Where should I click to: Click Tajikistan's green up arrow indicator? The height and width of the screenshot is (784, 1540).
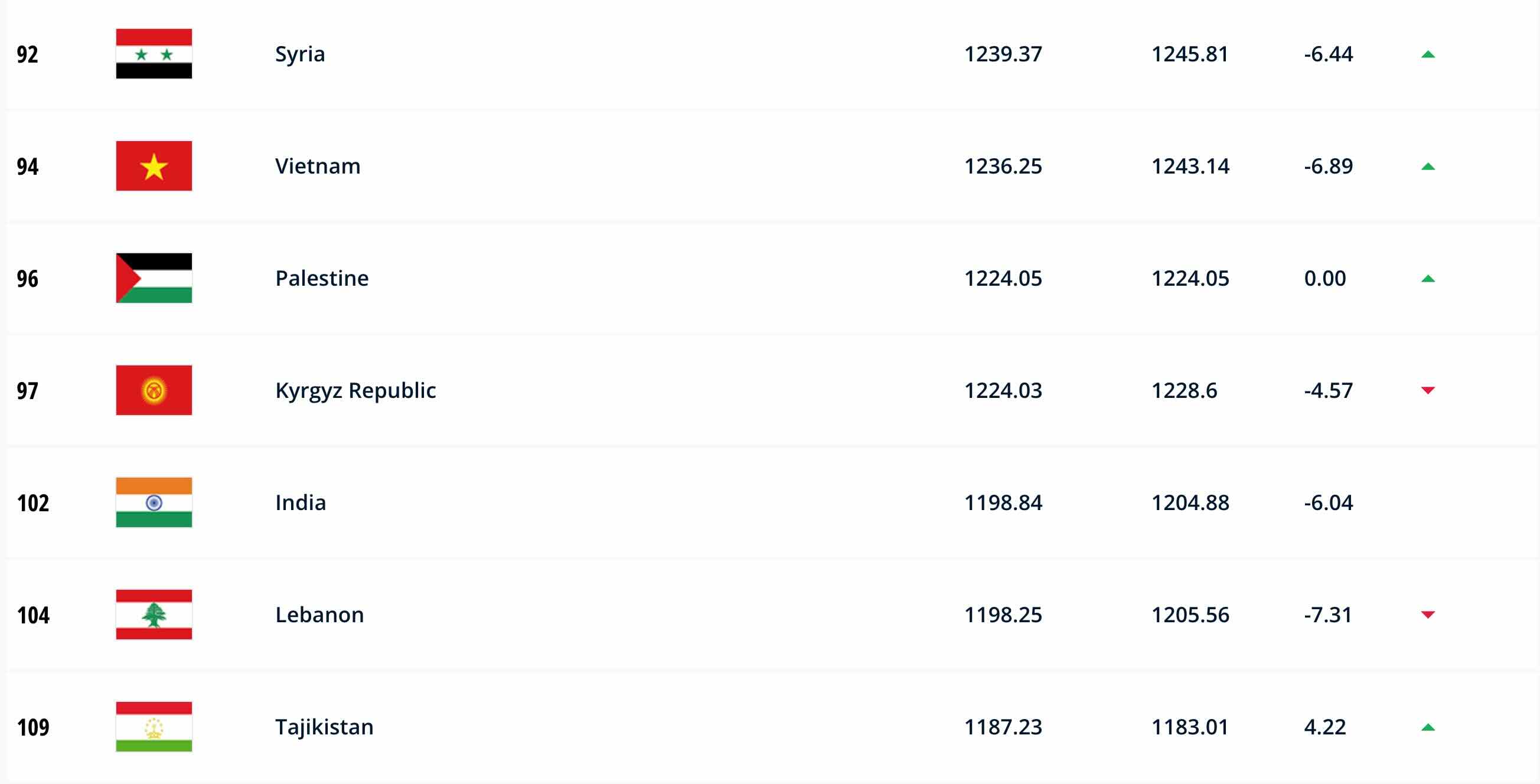coord(1428,727)
